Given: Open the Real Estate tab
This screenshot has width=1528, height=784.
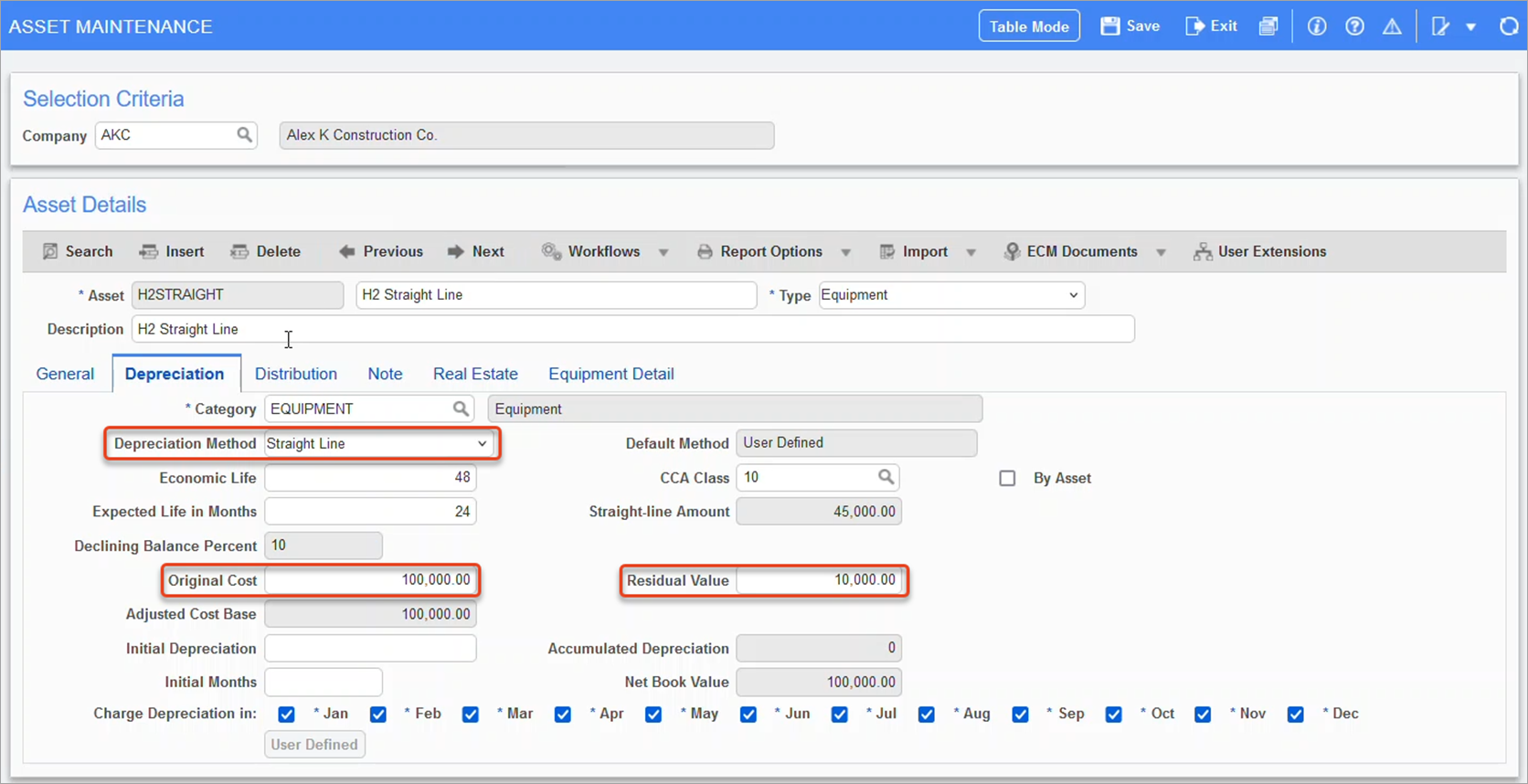Looking at the screenshot, I should [x=475, y=374].
